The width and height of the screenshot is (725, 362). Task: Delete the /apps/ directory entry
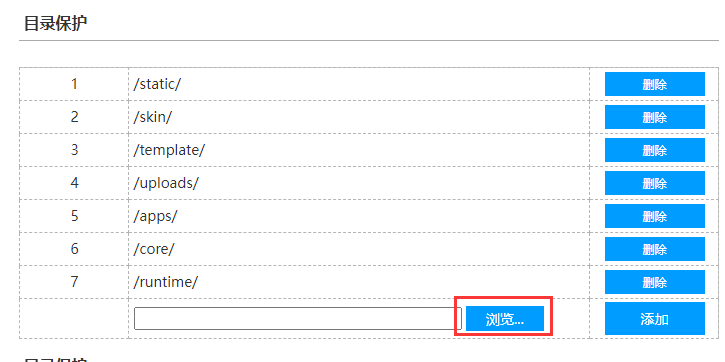[655, 216]
